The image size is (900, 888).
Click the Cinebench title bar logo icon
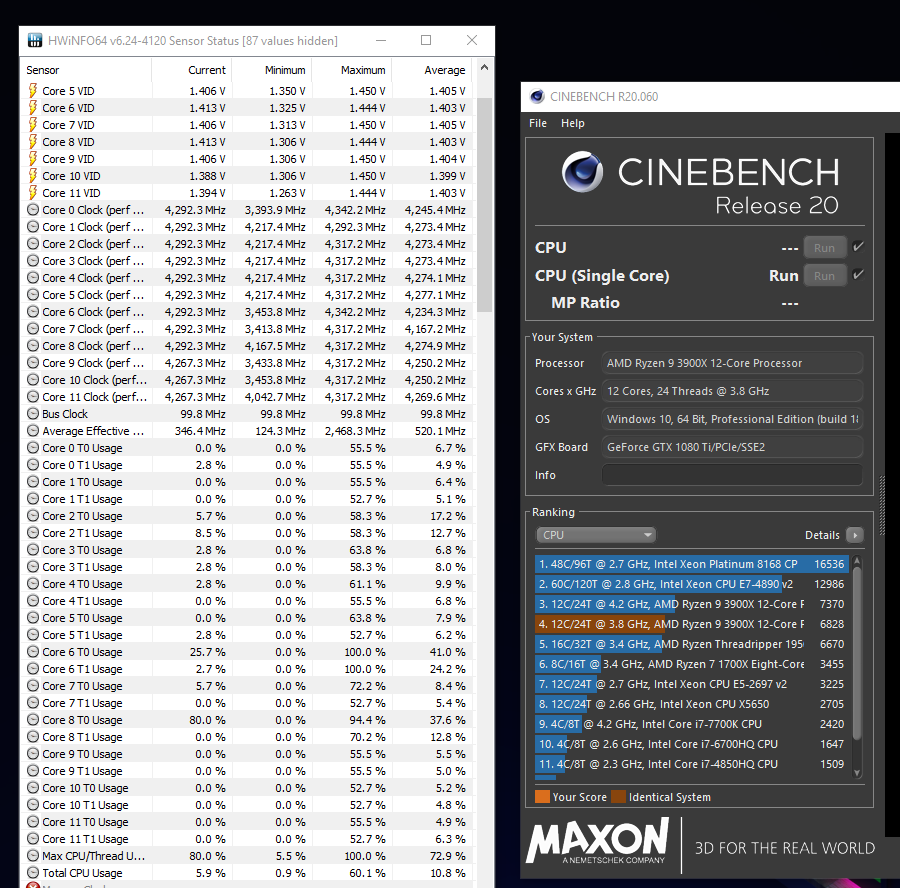(537, 96)
